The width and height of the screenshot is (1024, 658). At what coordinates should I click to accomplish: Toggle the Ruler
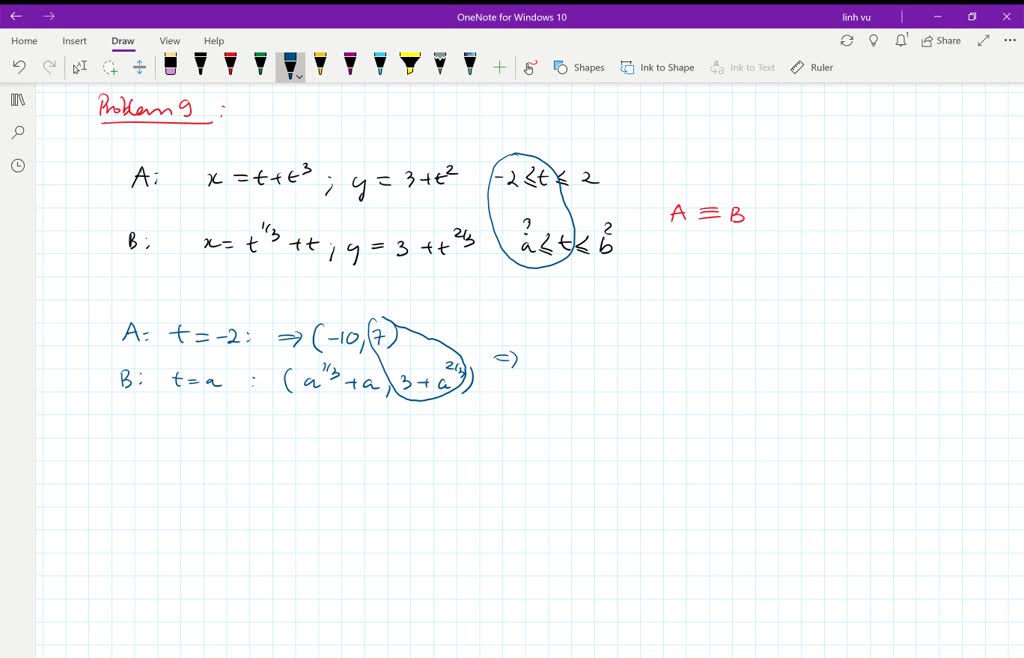pyautogui.click(x=812, y=67)
